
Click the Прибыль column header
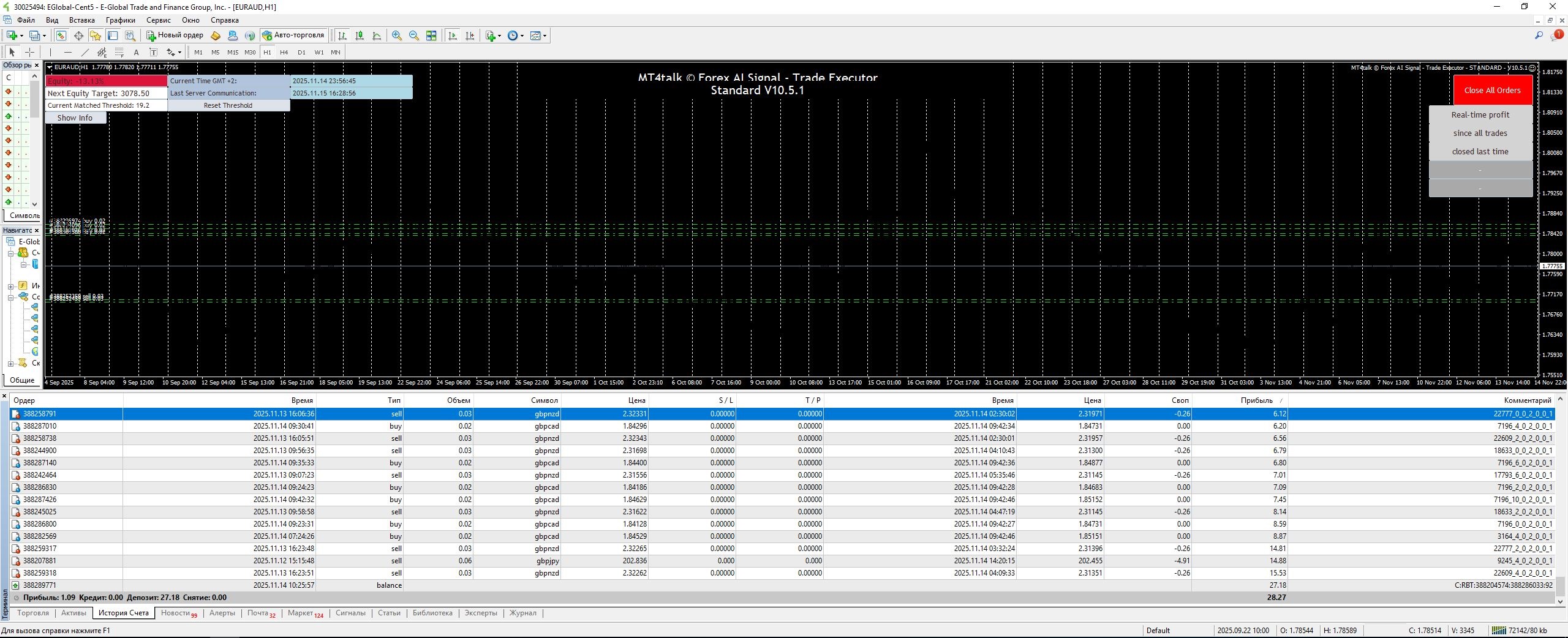[x=1256, y=400]
